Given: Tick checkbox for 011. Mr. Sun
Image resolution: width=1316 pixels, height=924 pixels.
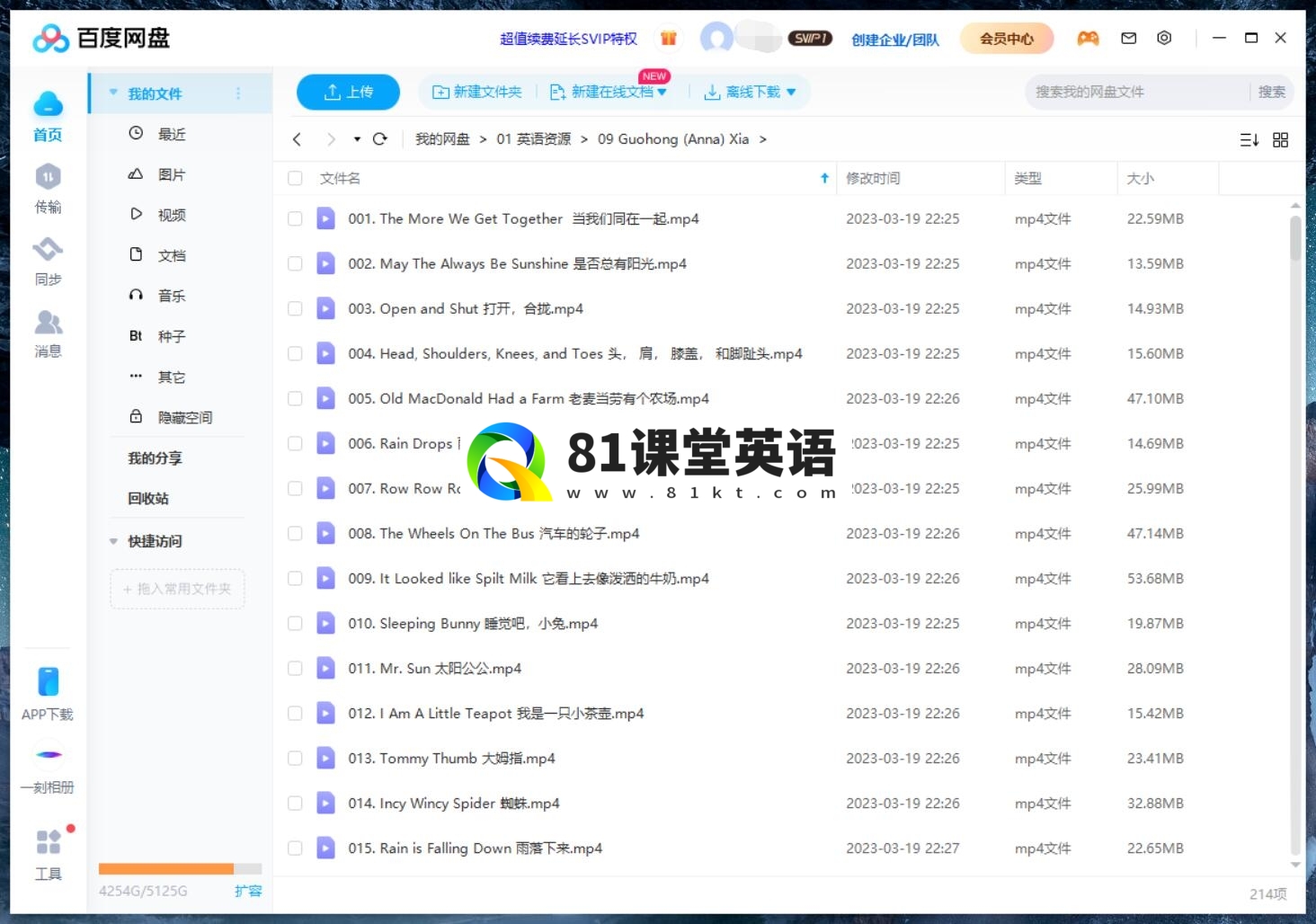Looking at the screenshot, I should [x=295, y=668].
